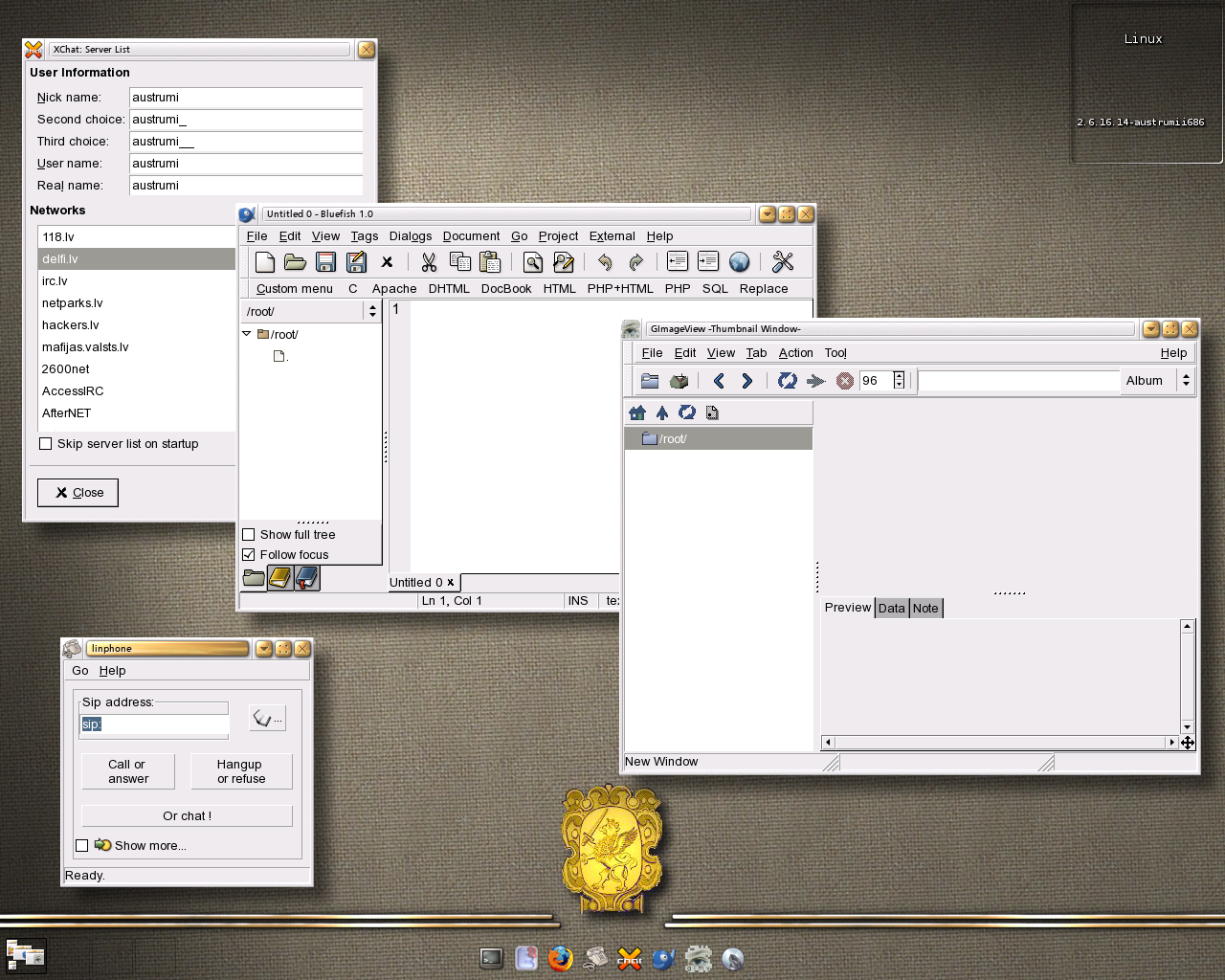Click the thumbnail size 96 spinner arrows
1225x980 pixels.
(899, 380)
